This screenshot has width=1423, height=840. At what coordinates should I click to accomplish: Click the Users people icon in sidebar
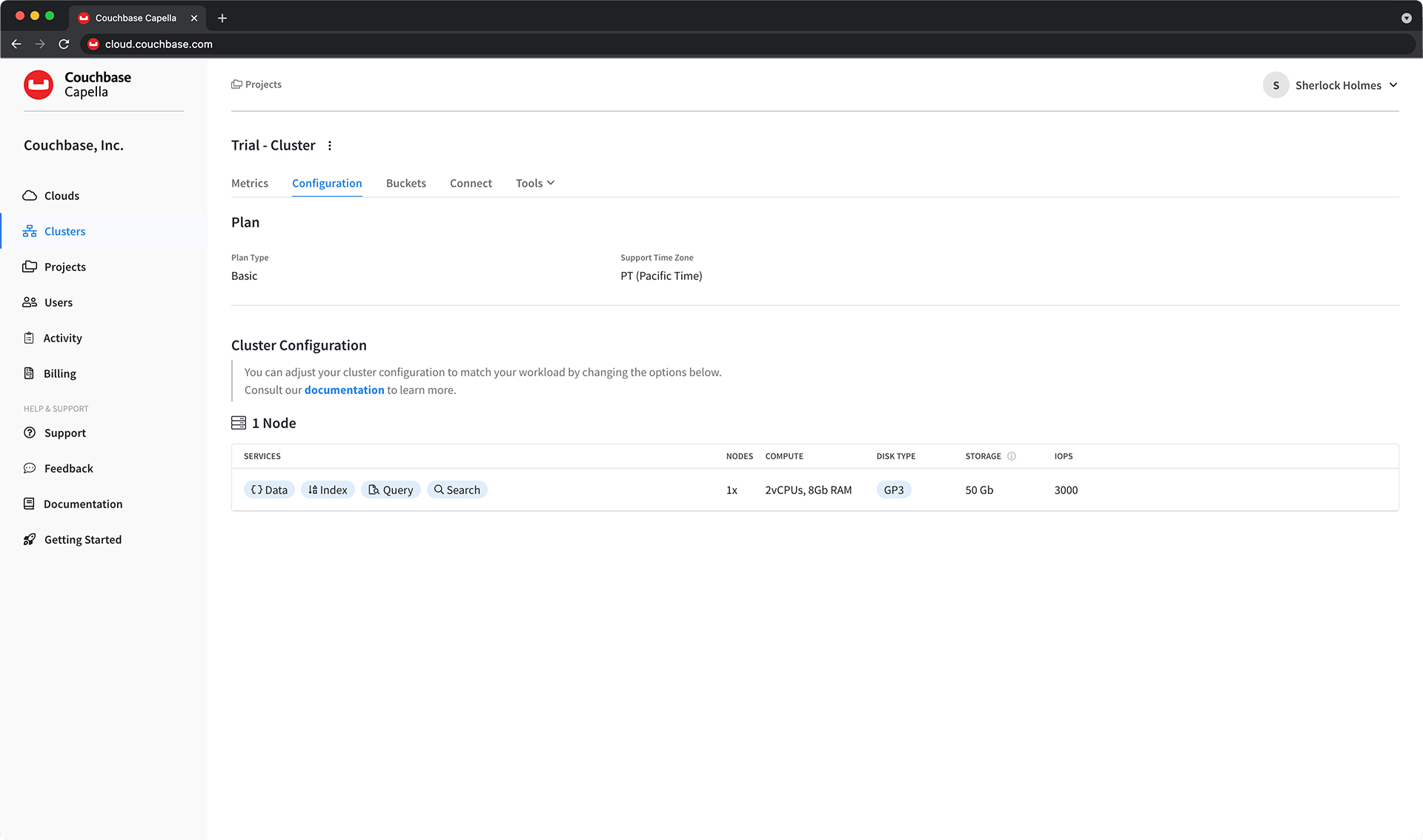click(x=30, y=302)
